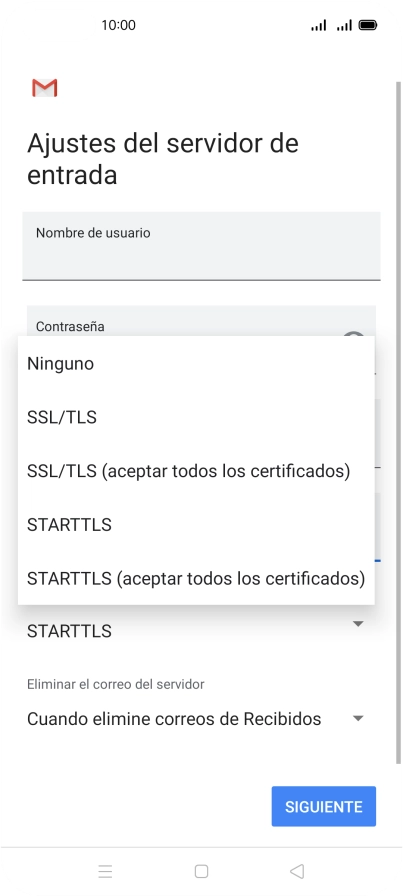
Task: Click the vertical scrollbar on right edge
Action: click(x=398, y=422)
